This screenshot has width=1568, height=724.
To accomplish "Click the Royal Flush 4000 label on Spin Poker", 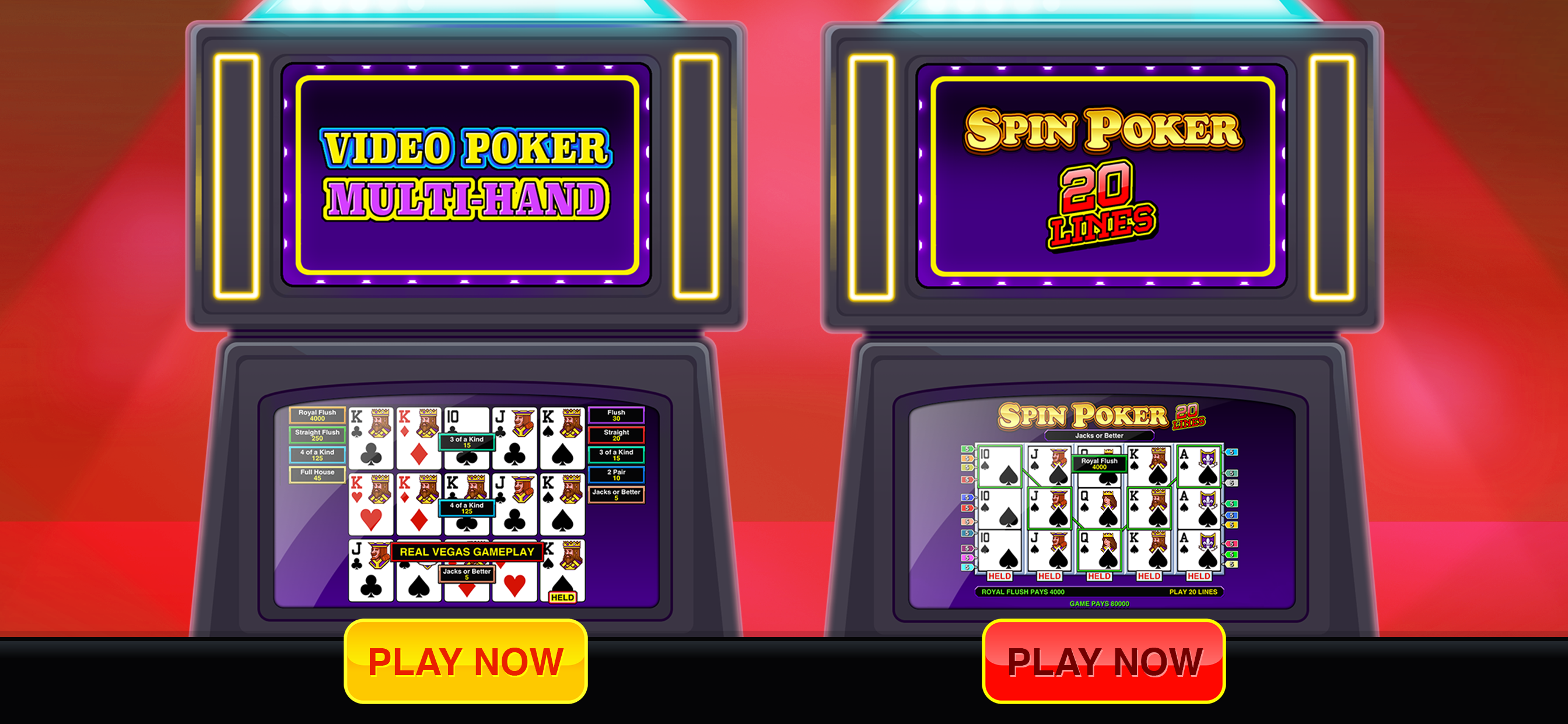I will (x=1100, y=463).
